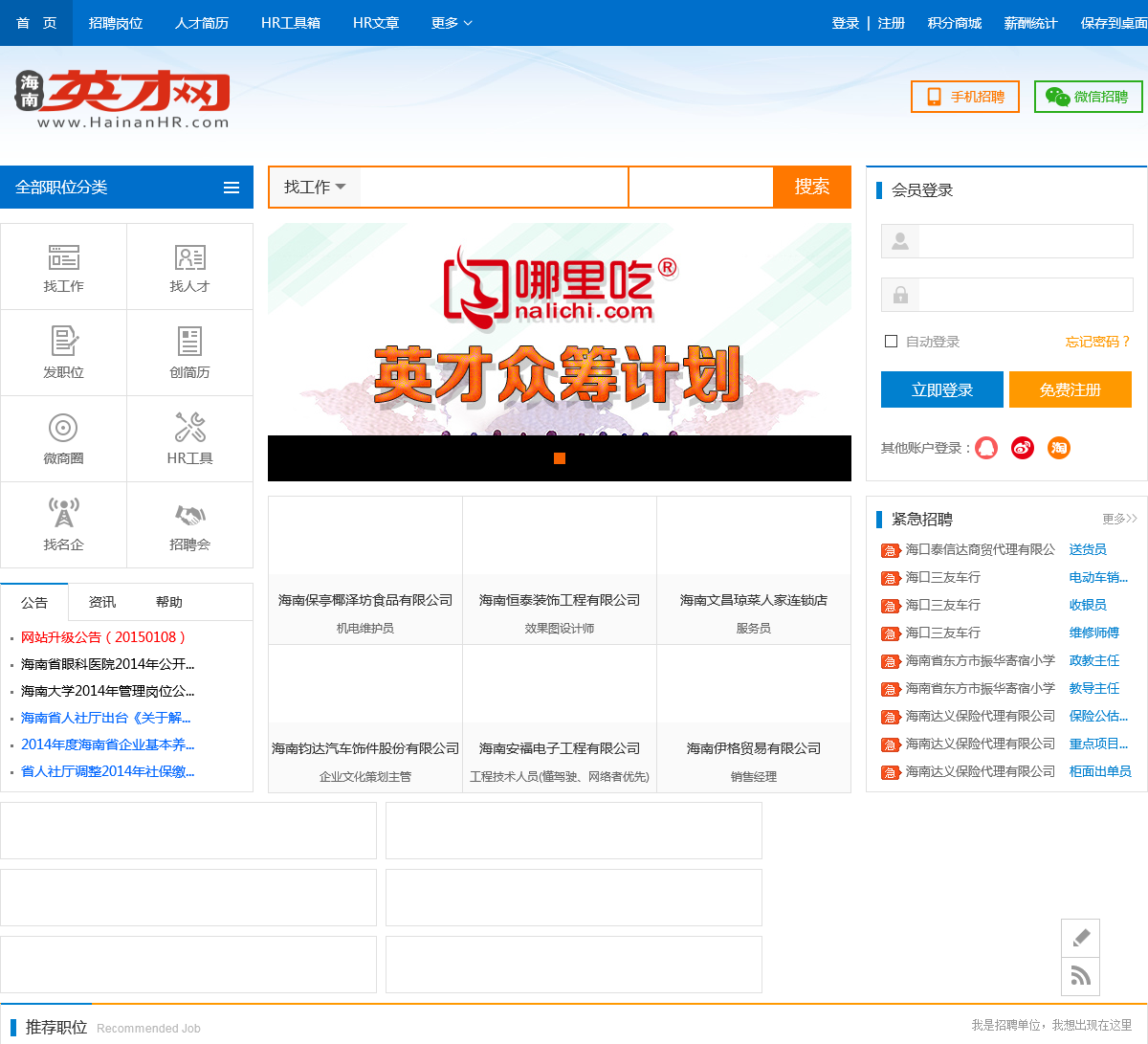Image resolution: width=1148 pixels, height=1044 pixels.
Task: Click the QQ account login icon
Action: coord(986,448)
